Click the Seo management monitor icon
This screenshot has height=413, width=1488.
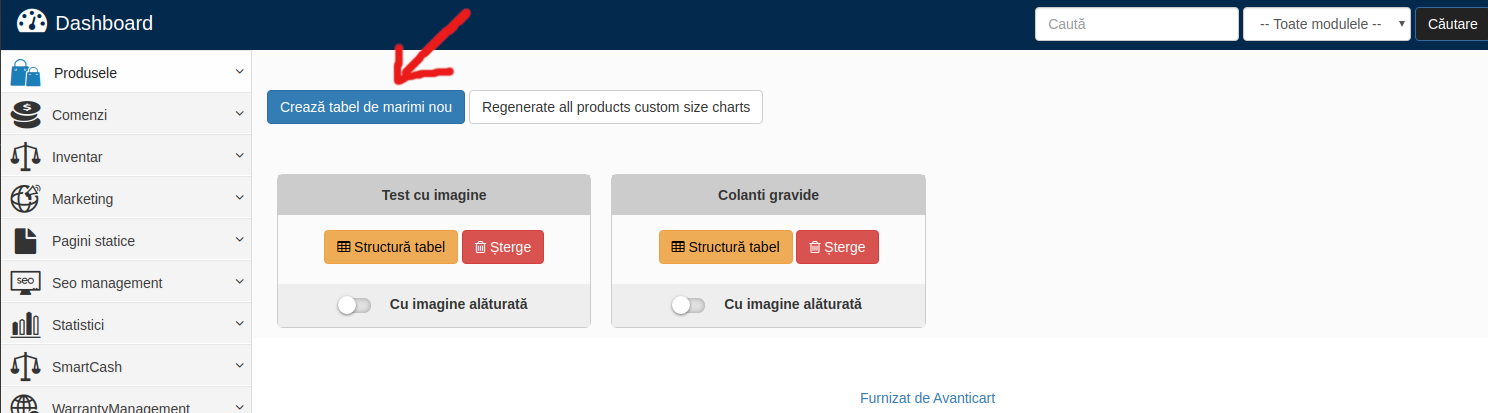(26, 283)
